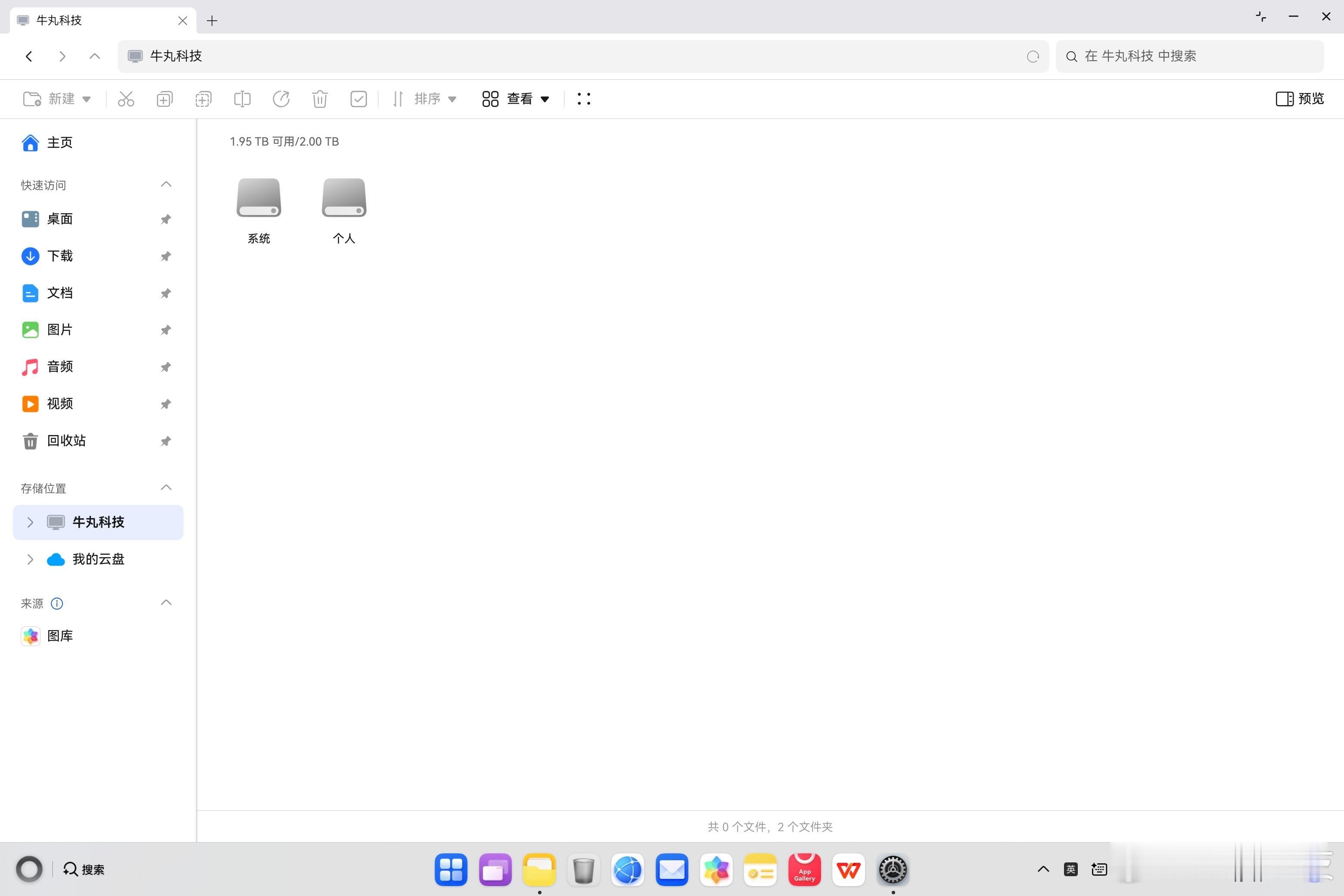Open the four-dot more options icon
The height and width of the screenshot is (896, 1344).
[583, 99]
